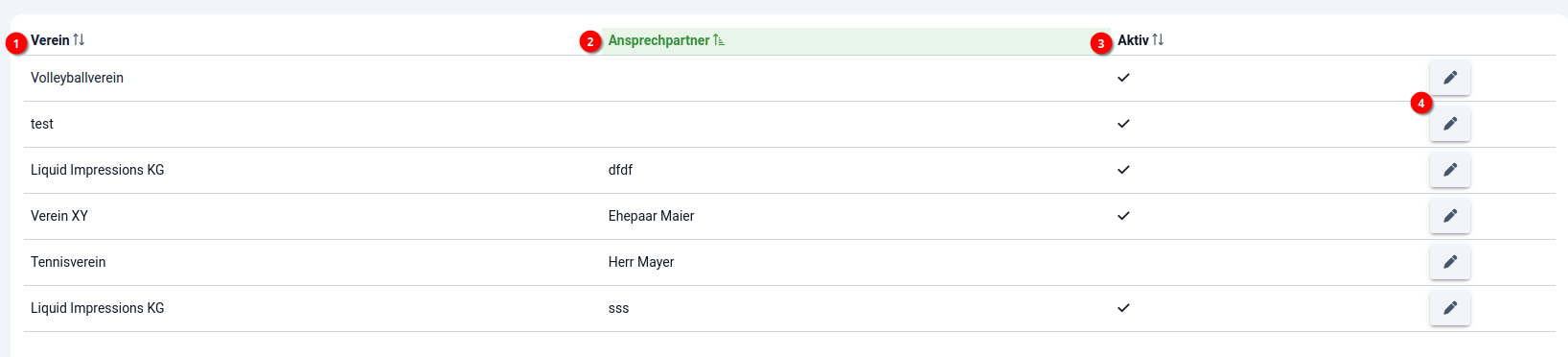Click active checkmark in Volleyballverein row
This screenshot has height=357, width=1568.
click(1123, 78)
